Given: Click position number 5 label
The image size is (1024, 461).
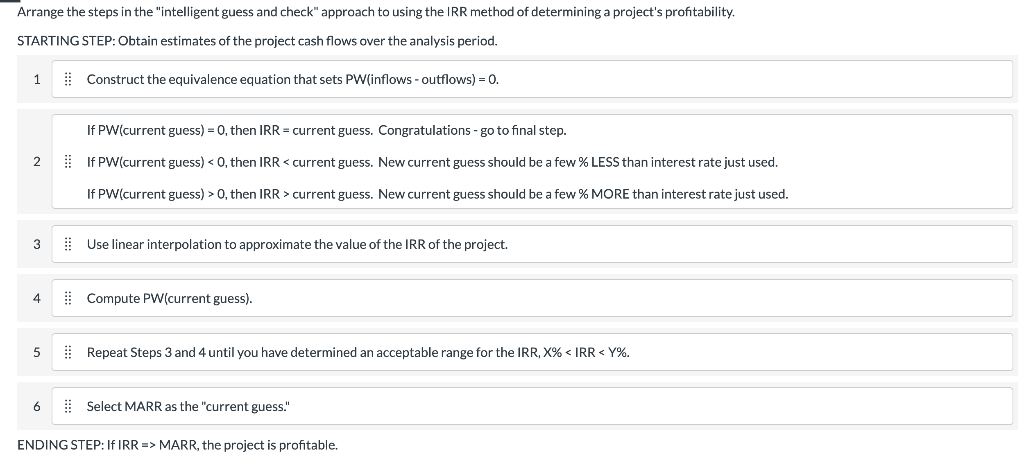Looking at the screenshot, I should tap(37, 353).
